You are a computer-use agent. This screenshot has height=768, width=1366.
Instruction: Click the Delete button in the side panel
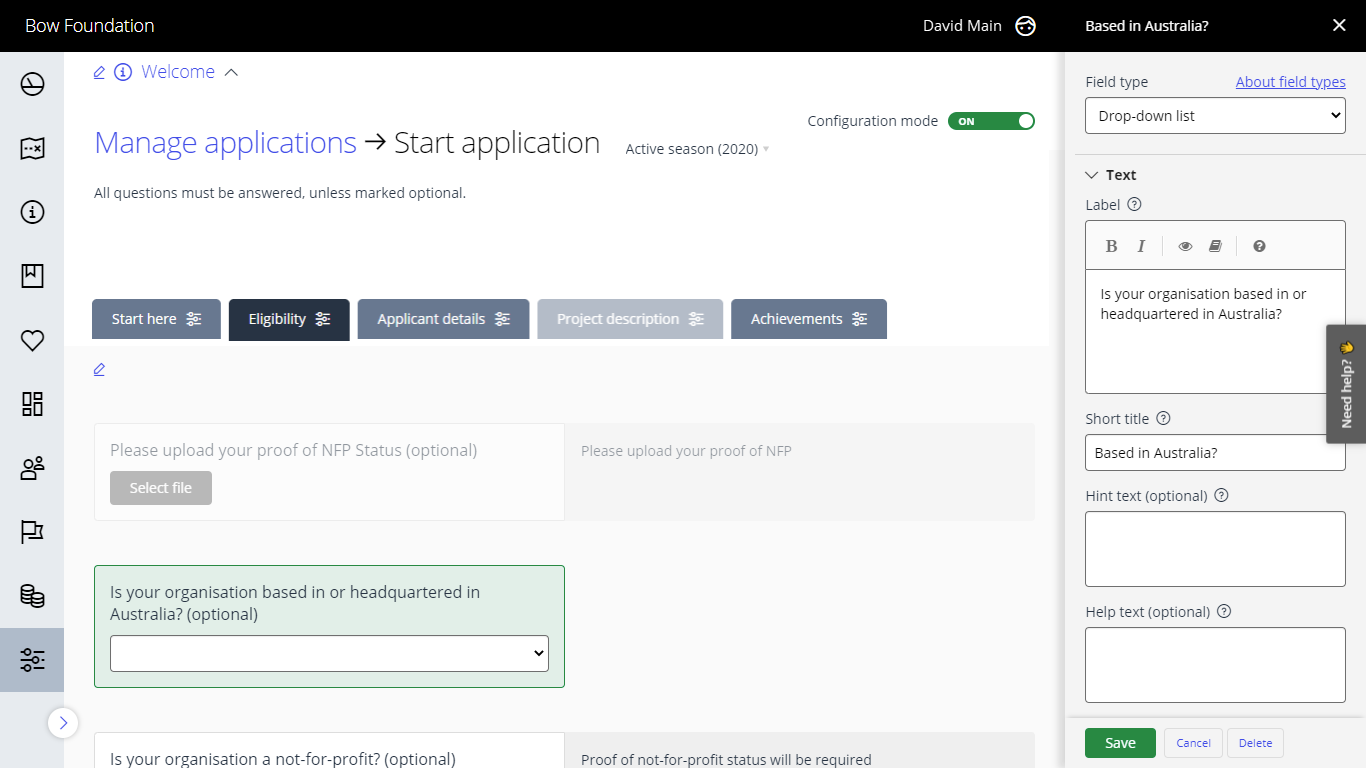[x=1255, y=743]
